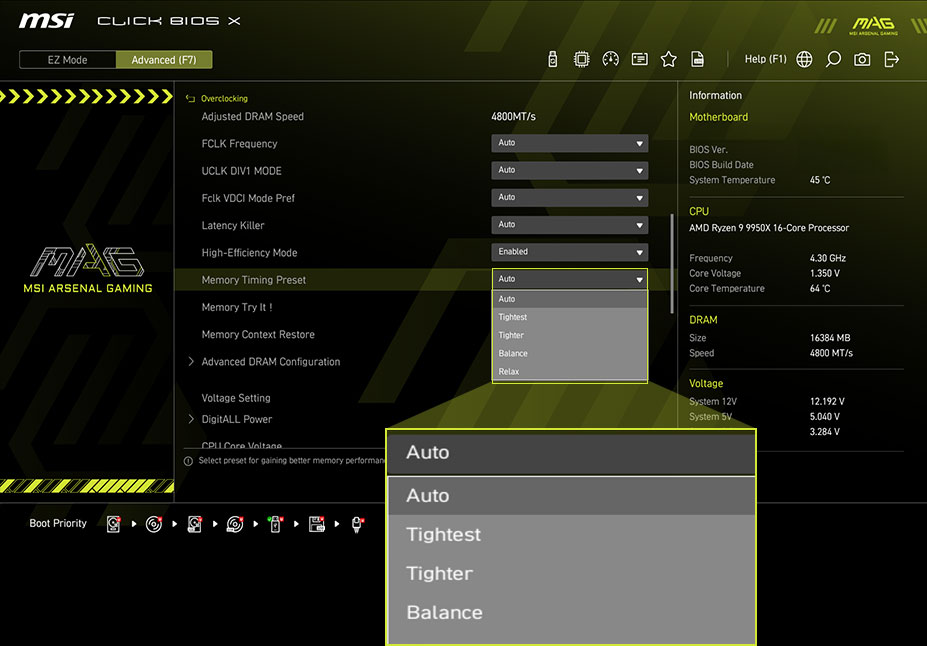
Task: Set High-Efficiency Mode dropdown to another option
Action: pos(569,251)
